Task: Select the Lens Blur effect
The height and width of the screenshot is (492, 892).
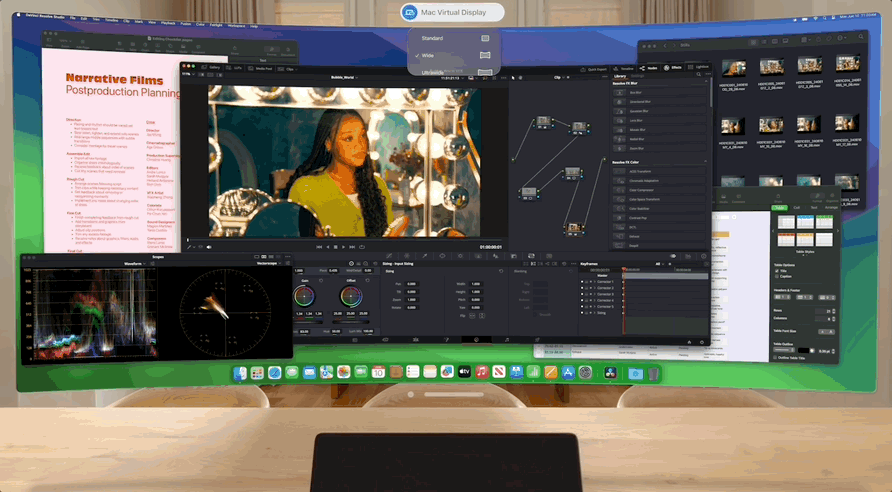Action: point(659,121)
